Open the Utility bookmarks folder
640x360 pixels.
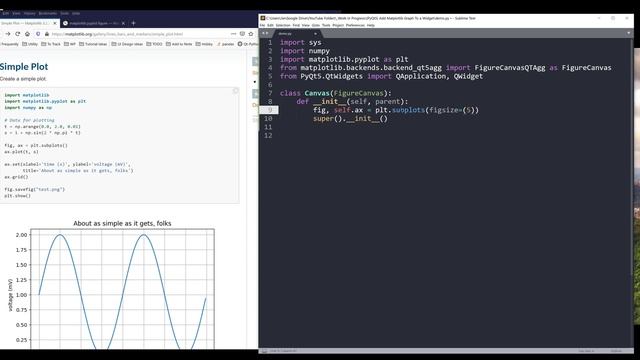click(x=30, y=44)
